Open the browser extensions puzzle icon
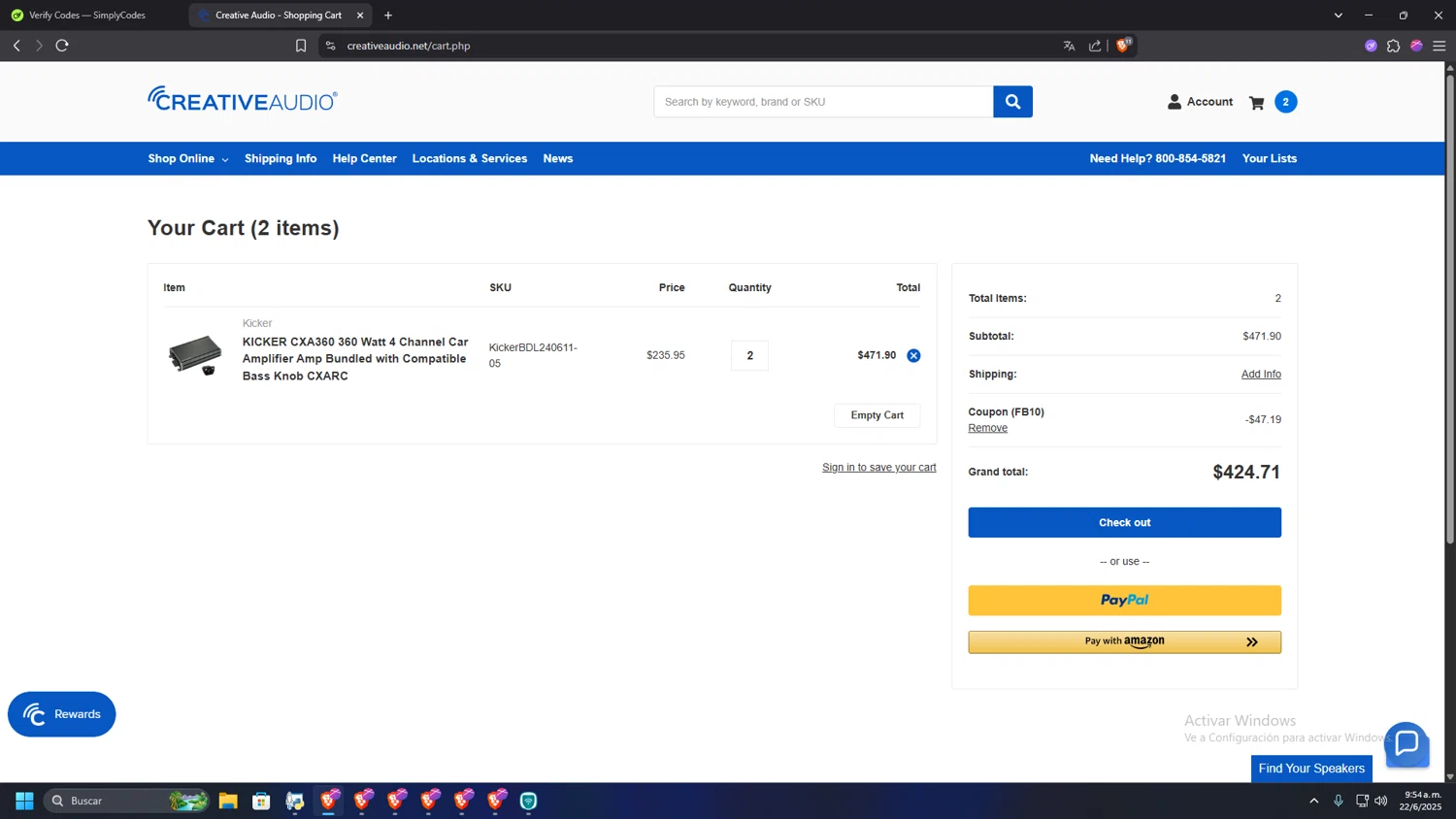 click(x=1393, y=46)
